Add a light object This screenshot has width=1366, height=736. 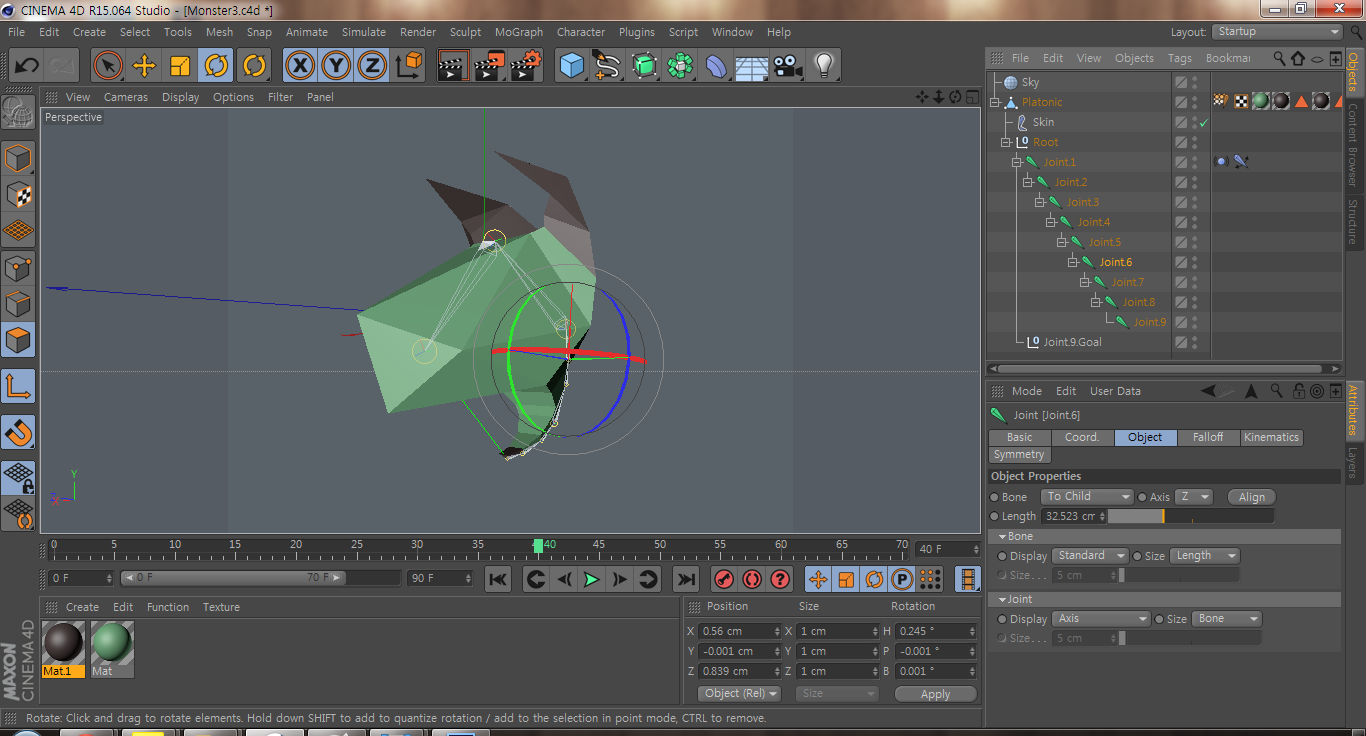(824, 66)
